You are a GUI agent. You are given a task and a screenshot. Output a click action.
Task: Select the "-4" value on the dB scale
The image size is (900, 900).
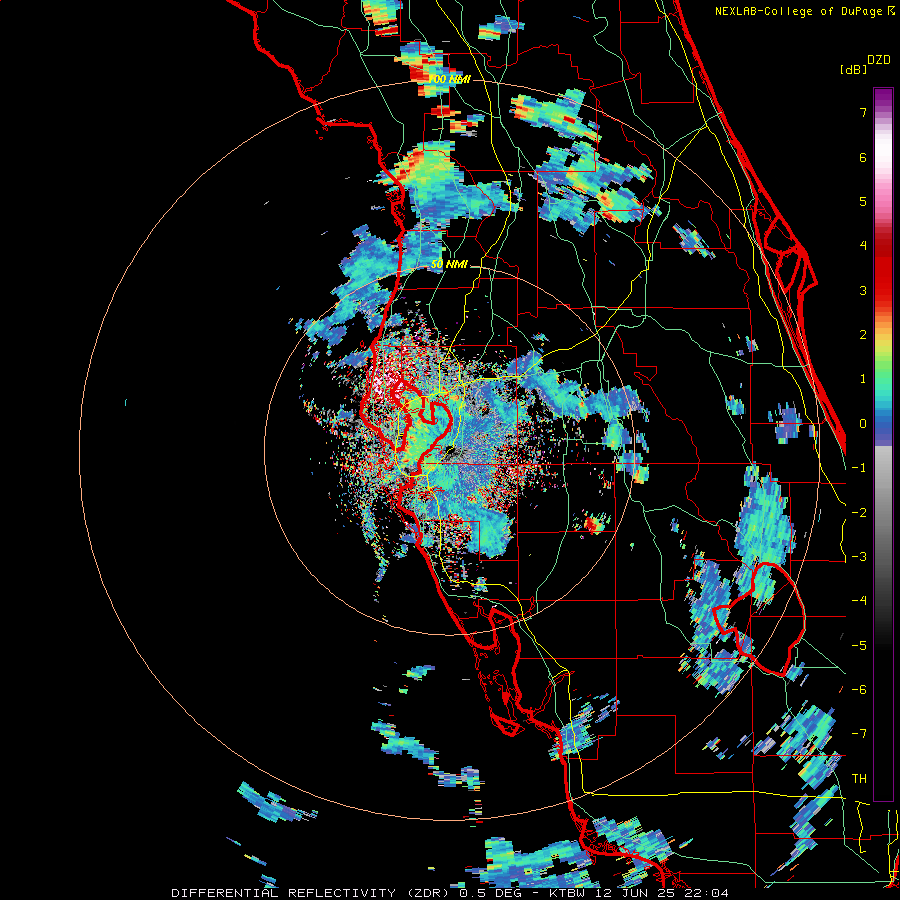[859, 601]
